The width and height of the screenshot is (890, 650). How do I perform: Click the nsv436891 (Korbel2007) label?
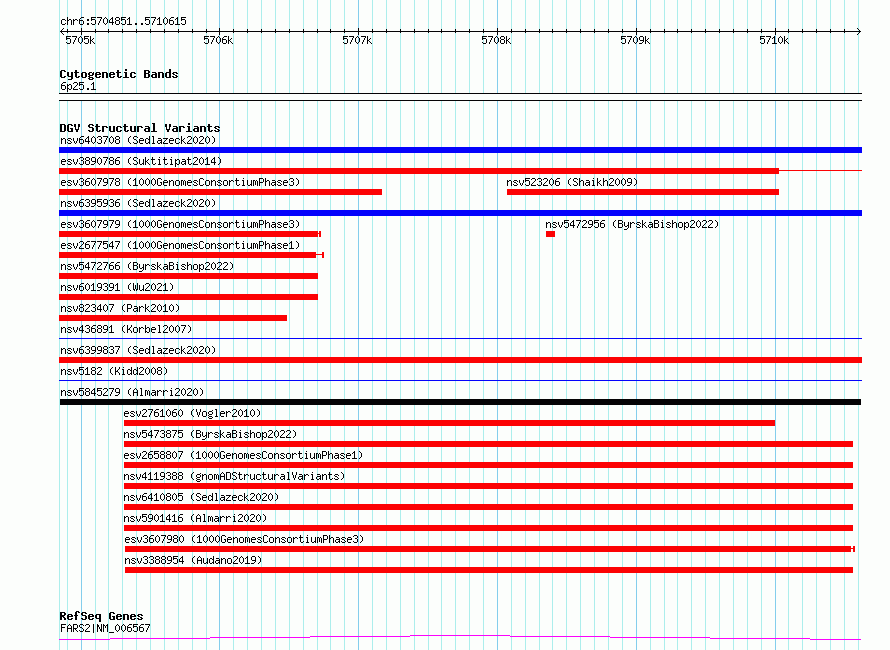click(126, 329)
